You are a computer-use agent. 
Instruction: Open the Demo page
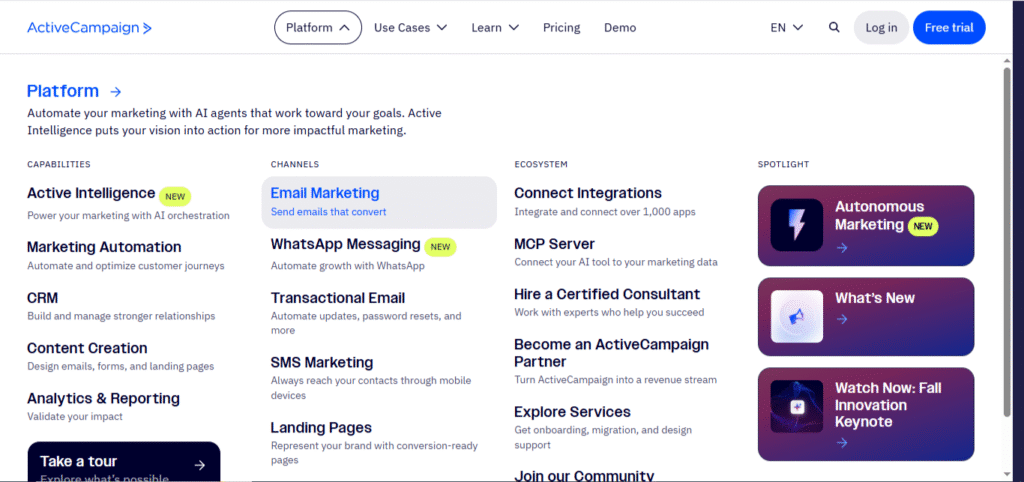point(620,27)
